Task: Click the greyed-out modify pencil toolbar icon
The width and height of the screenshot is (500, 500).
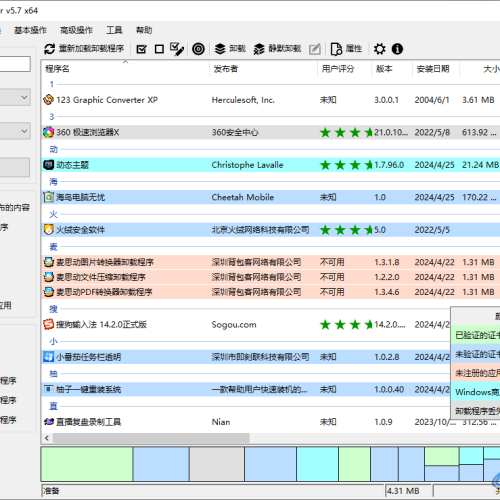Action: 315,49
